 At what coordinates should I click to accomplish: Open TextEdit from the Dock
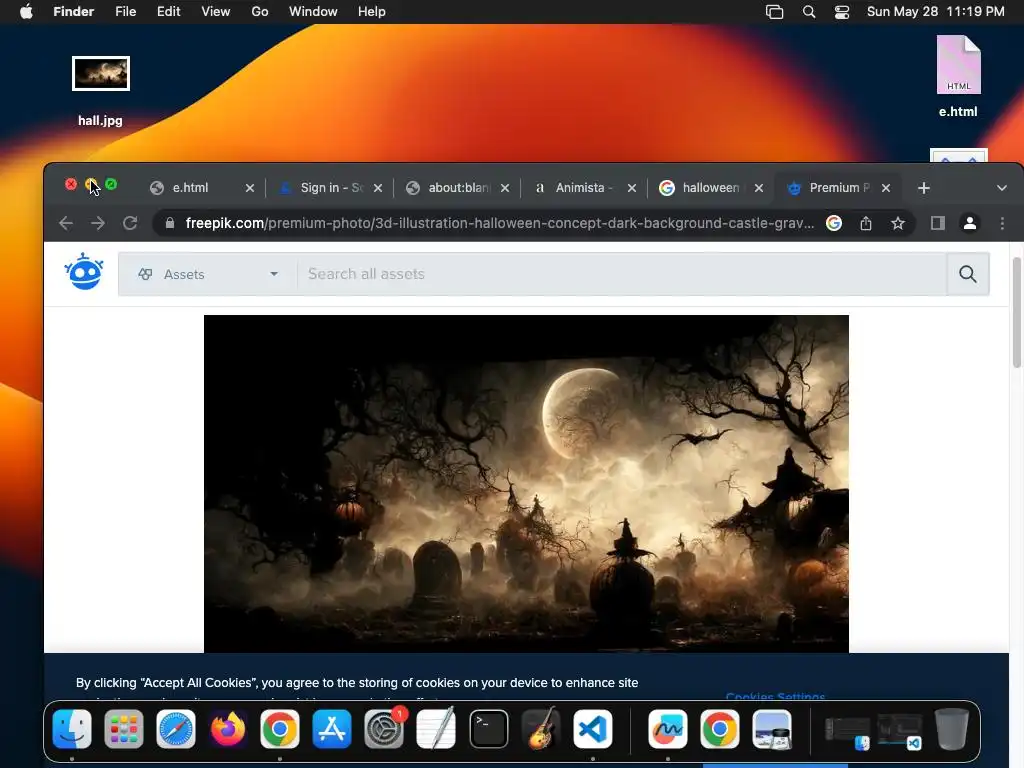pos(436,729)
